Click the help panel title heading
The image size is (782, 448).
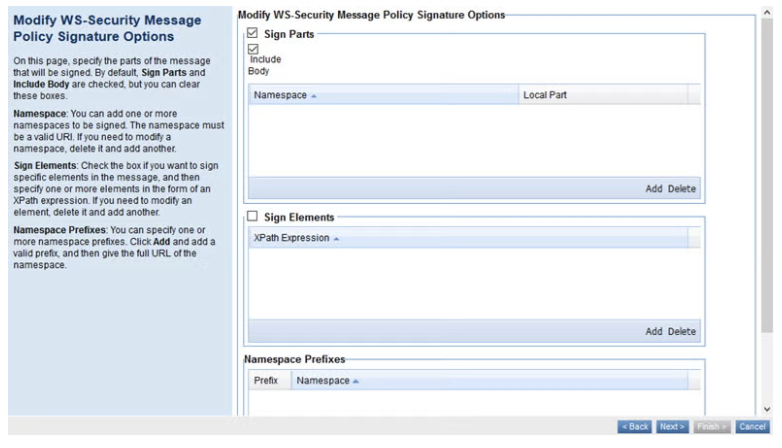(x=107, y=28)
